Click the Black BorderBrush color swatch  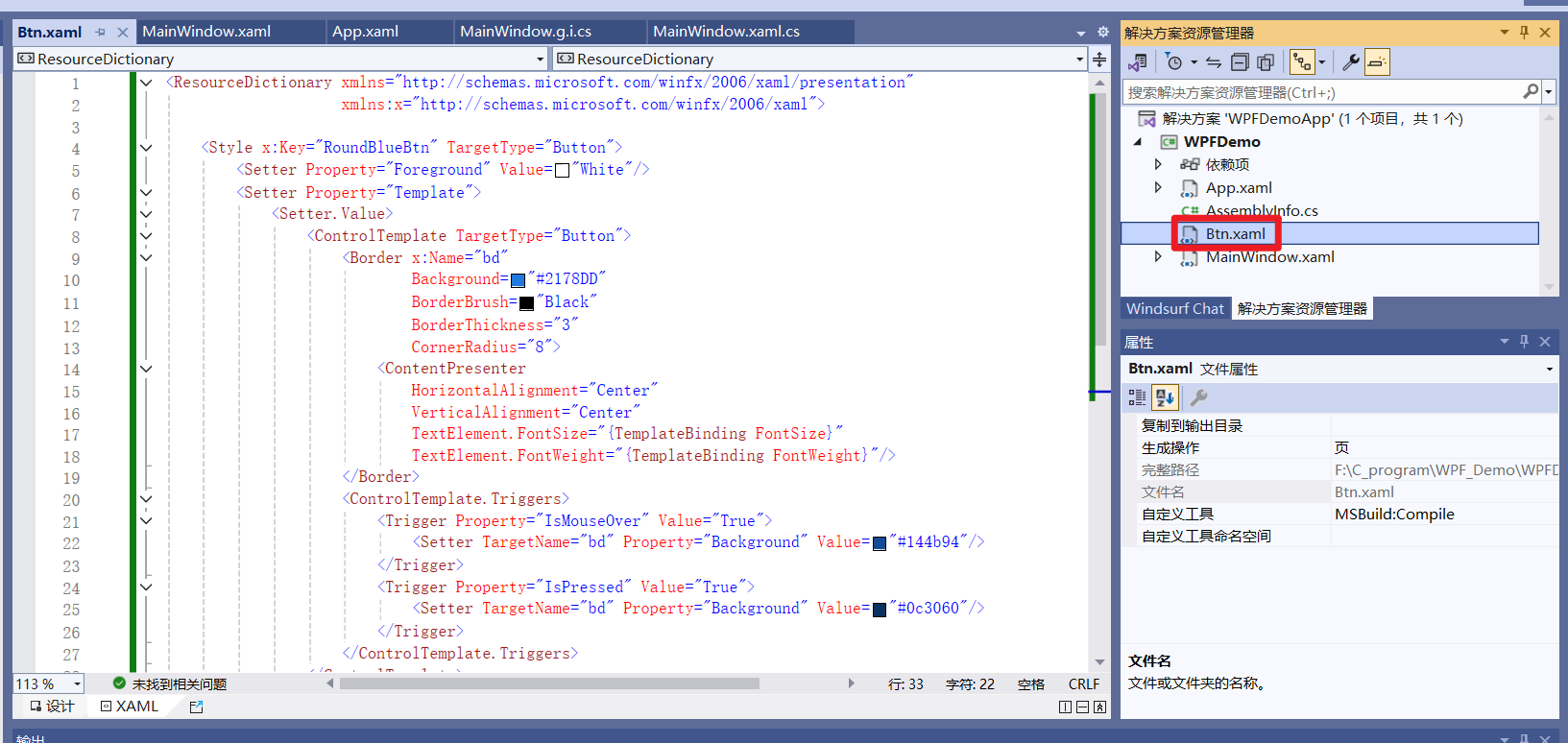(526, 303)
